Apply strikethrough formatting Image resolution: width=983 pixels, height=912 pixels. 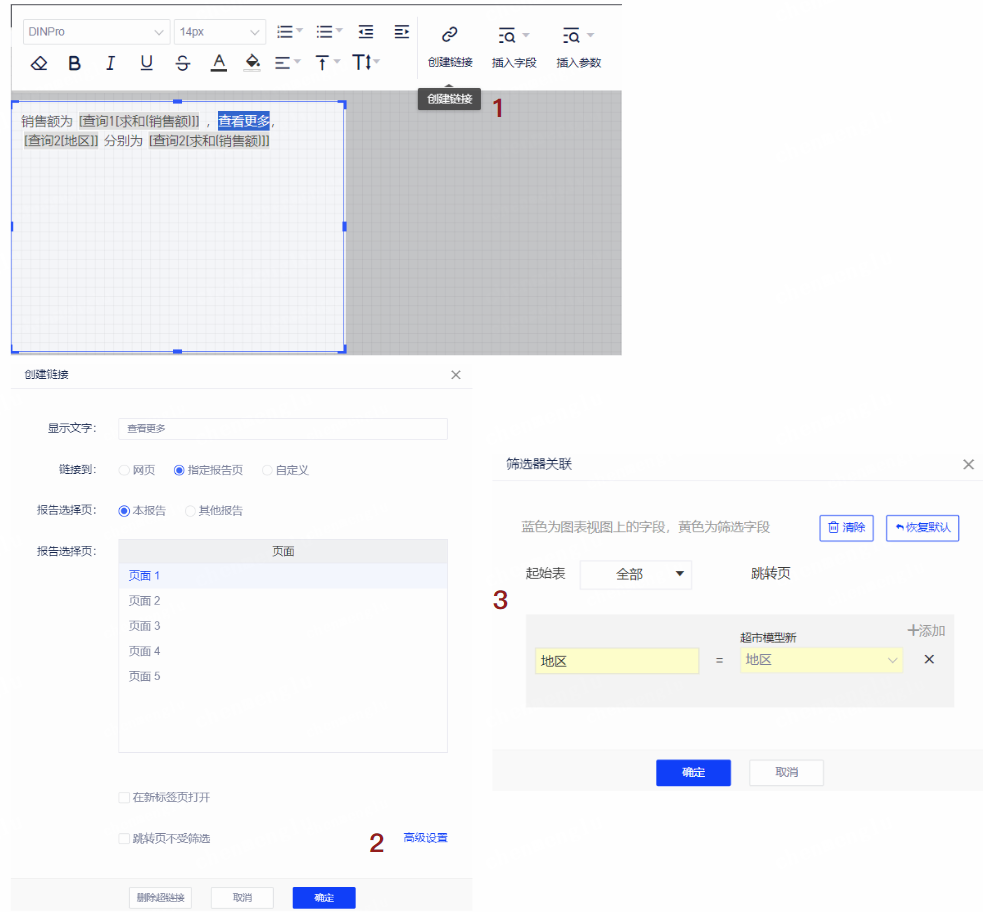[x=182, y=63]
